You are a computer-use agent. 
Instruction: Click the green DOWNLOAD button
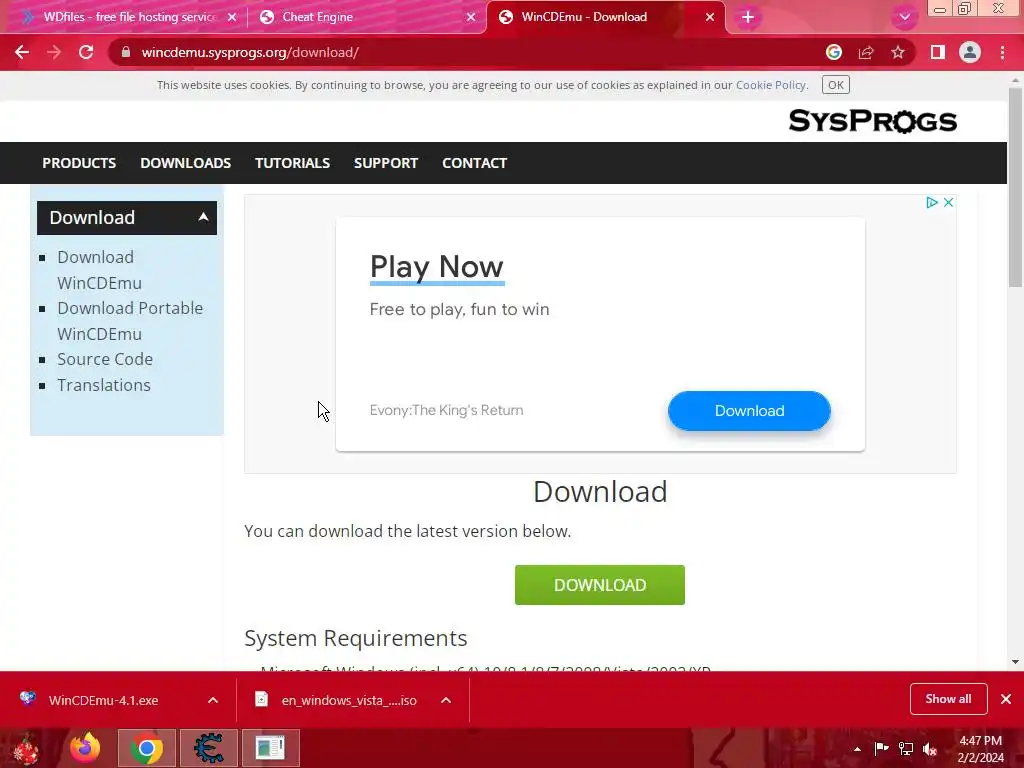click(x=600, y=585)
